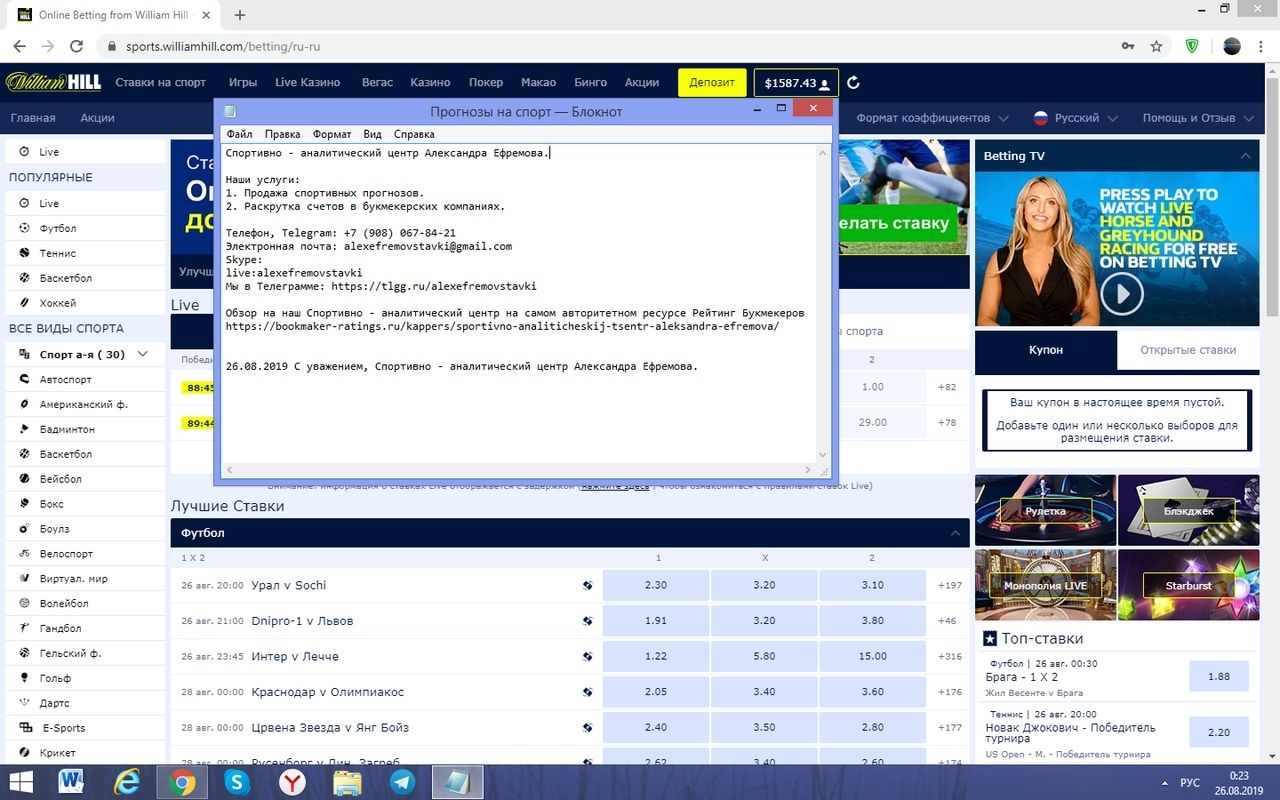Open Волейбол in the sports list
This screenshot has width=1280, height=800.
click(x=85, y=604)
